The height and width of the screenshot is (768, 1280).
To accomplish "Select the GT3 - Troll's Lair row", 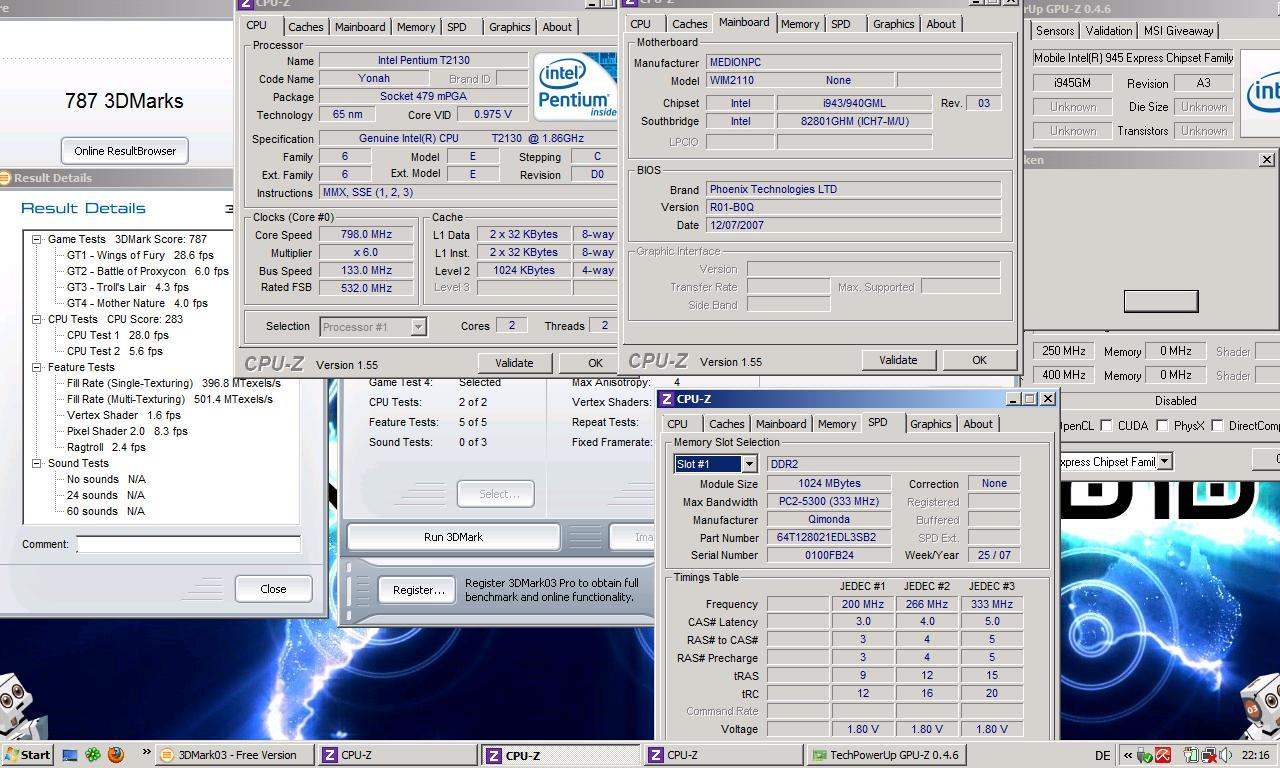I will click(127, 287).
